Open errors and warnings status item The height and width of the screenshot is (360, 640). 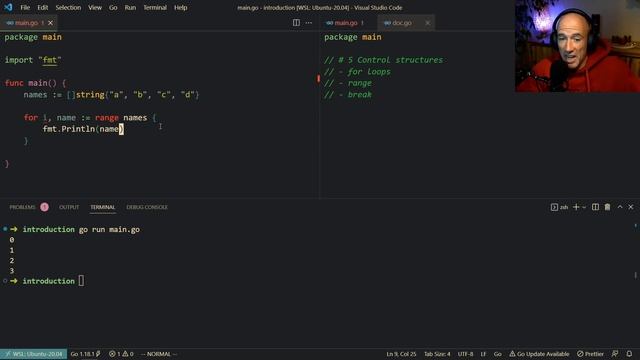pyautogui.click(x=121, y=354)
